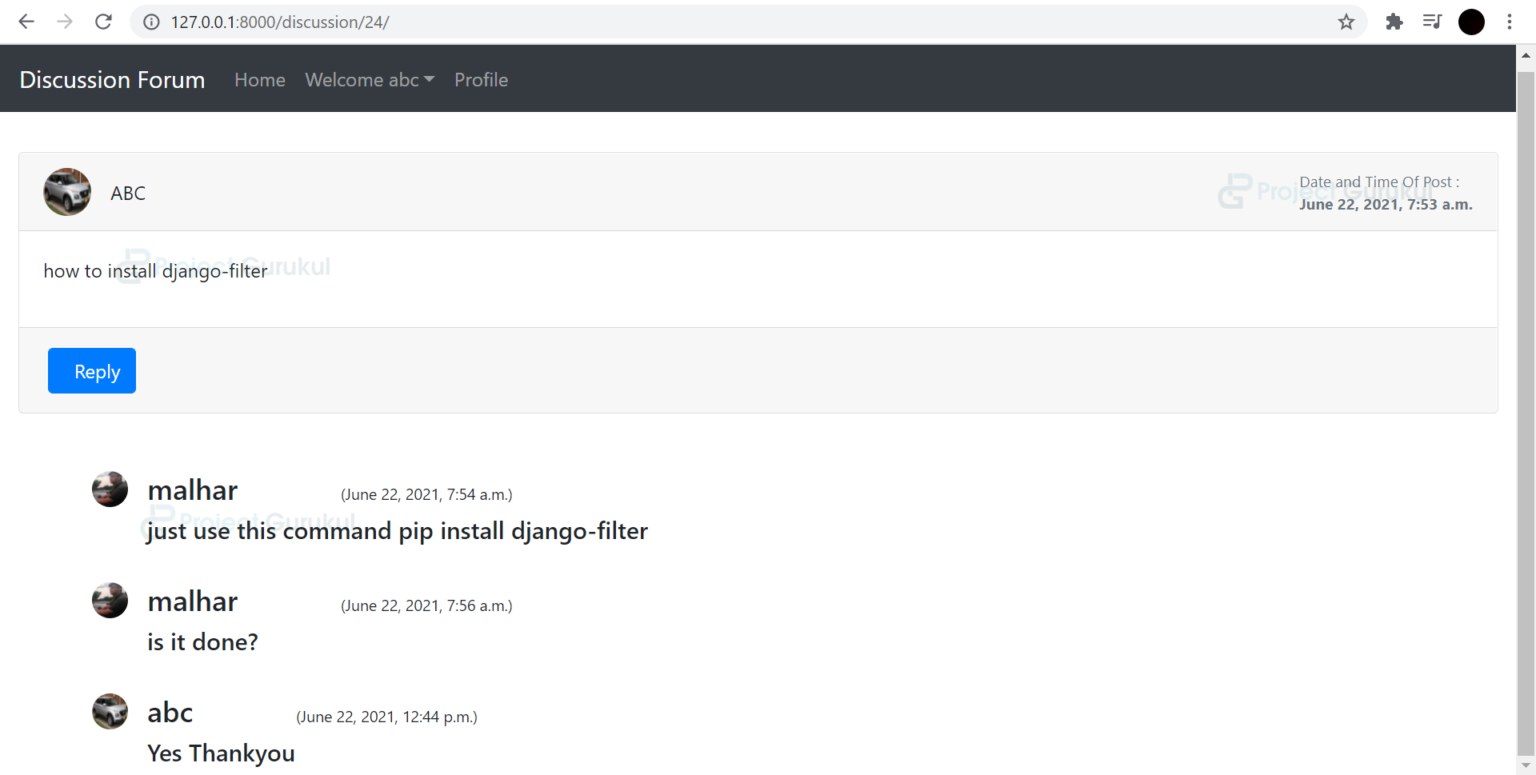
Task: Click malhar's avatar on the first comment
Action: pyautogui.click(x=110, y=489)
